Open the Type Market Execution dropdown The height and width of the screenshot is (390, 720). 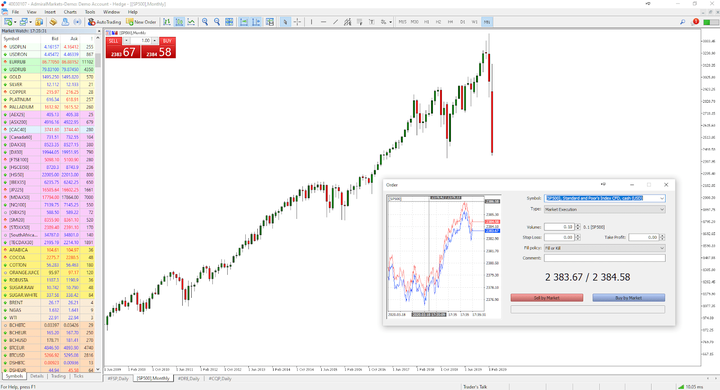605,209
